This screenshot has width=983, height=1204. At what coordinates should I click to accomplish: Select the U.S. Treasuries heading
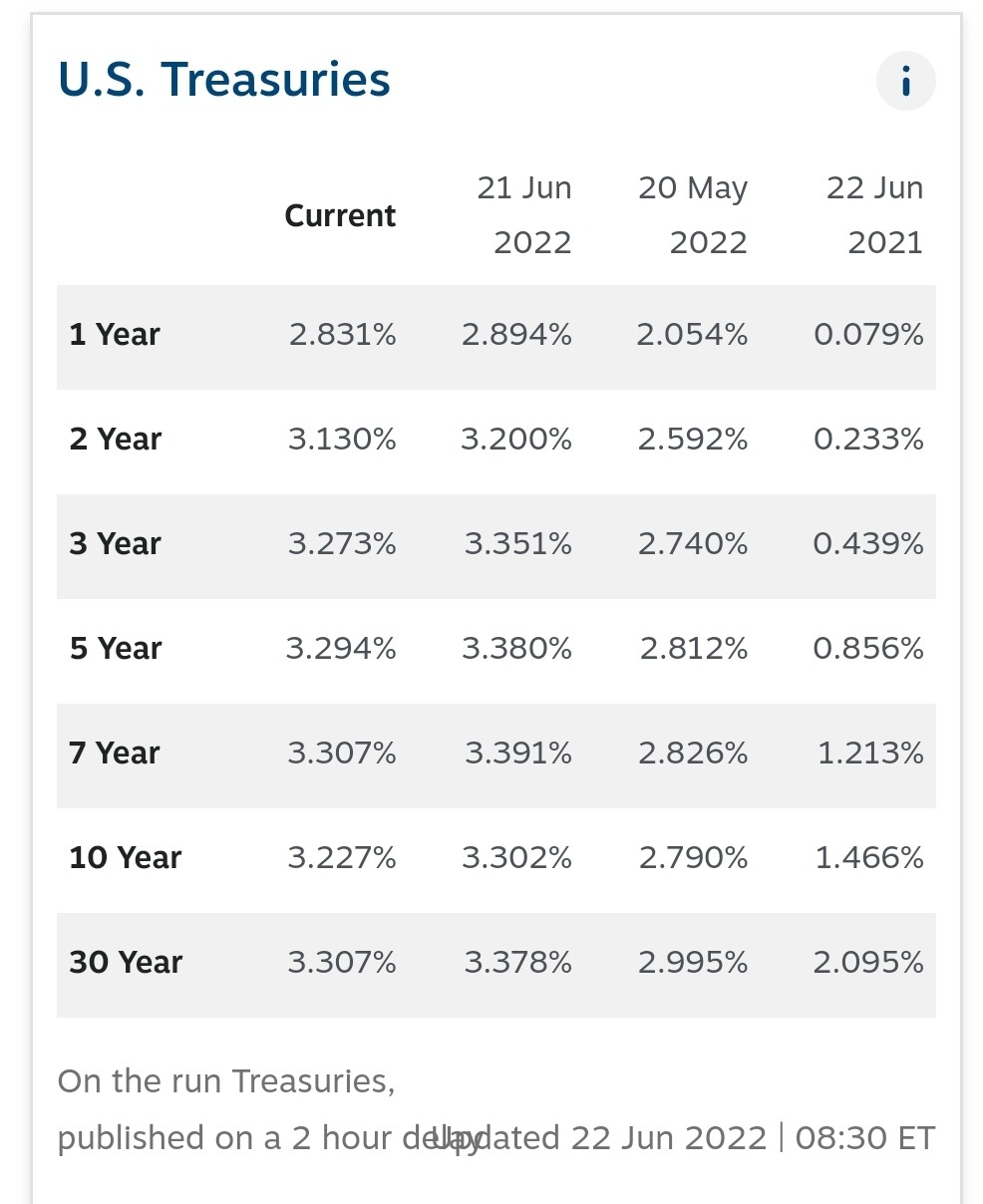(x=224, y=80)
